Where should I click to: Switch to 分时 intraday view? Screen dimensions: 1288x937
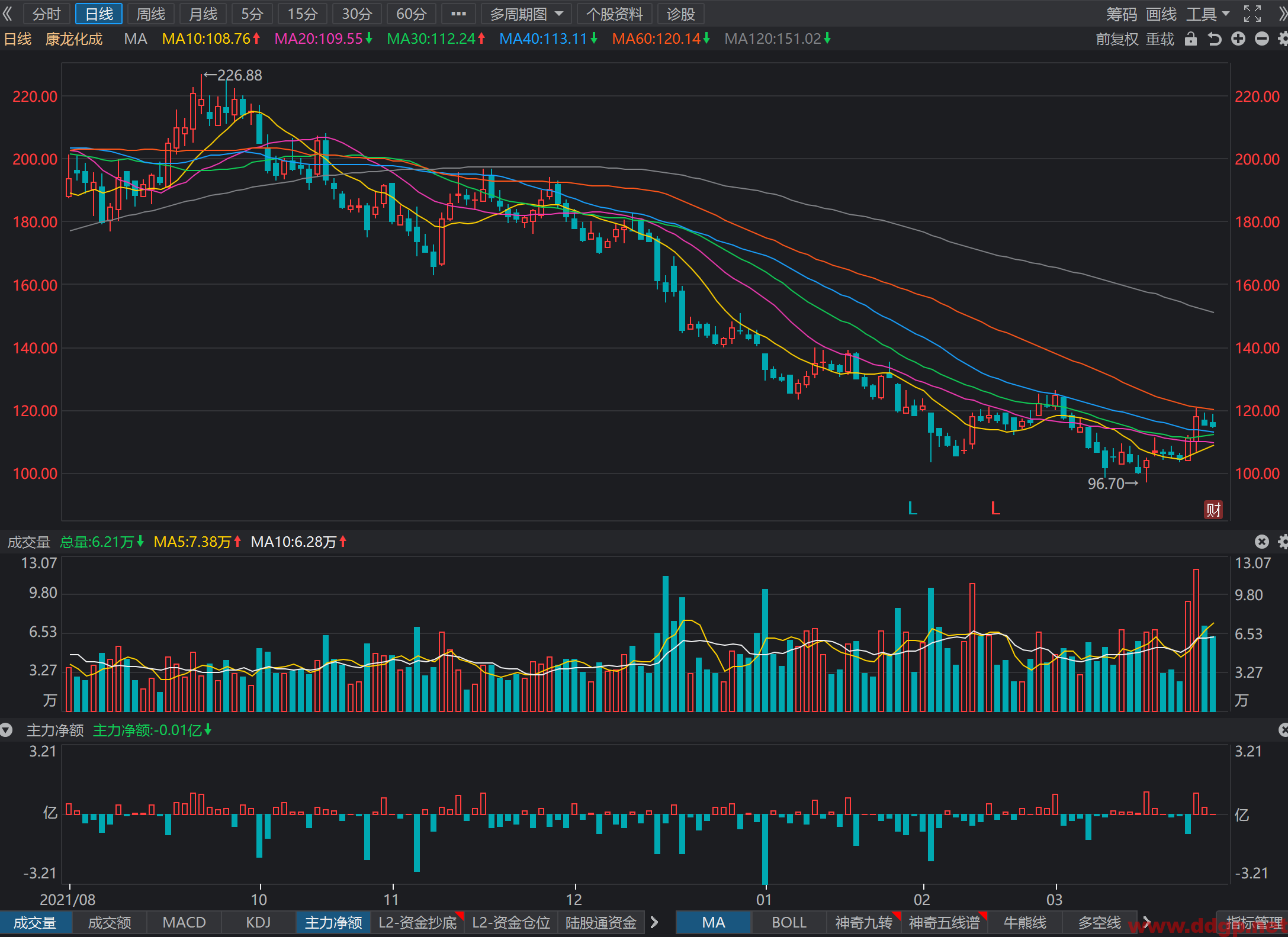point(46,14)
